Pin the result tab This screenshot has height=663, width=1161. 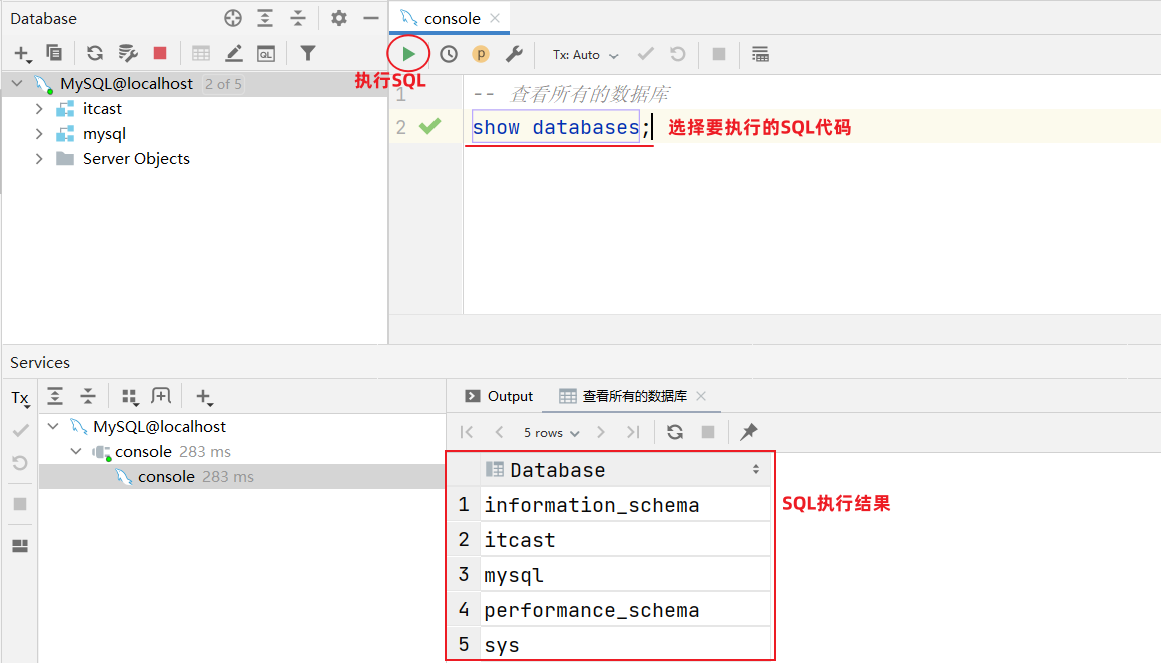pyautogui.click(x=749, y=431)
